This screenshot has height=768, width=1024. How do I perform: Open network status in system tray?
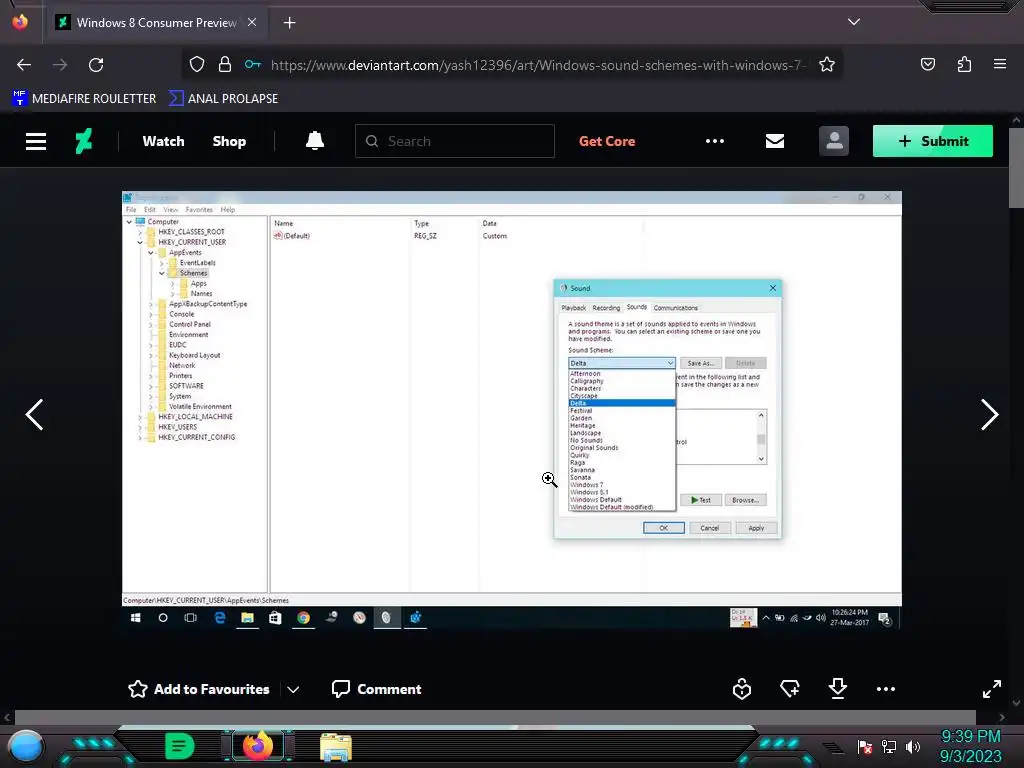[x=889, y=746]
